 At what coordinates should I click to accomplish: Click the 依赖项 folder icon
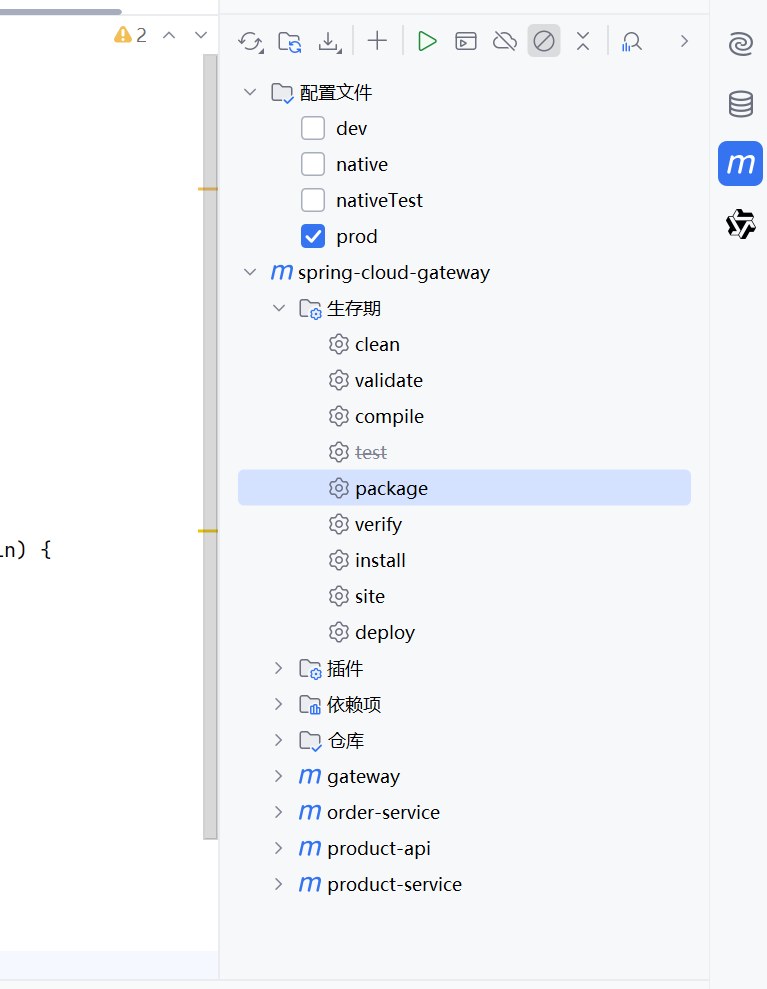[310, 705]
